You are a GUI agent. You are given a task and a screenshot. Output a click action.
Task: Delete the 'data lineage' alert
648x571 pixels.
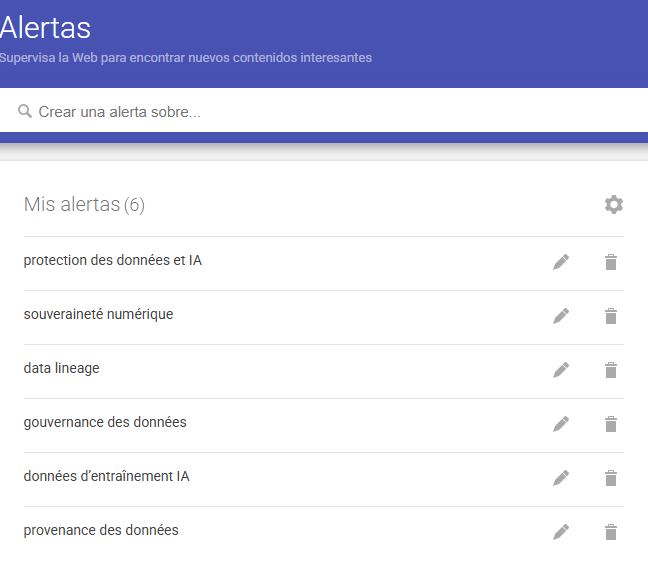point(611,370)
